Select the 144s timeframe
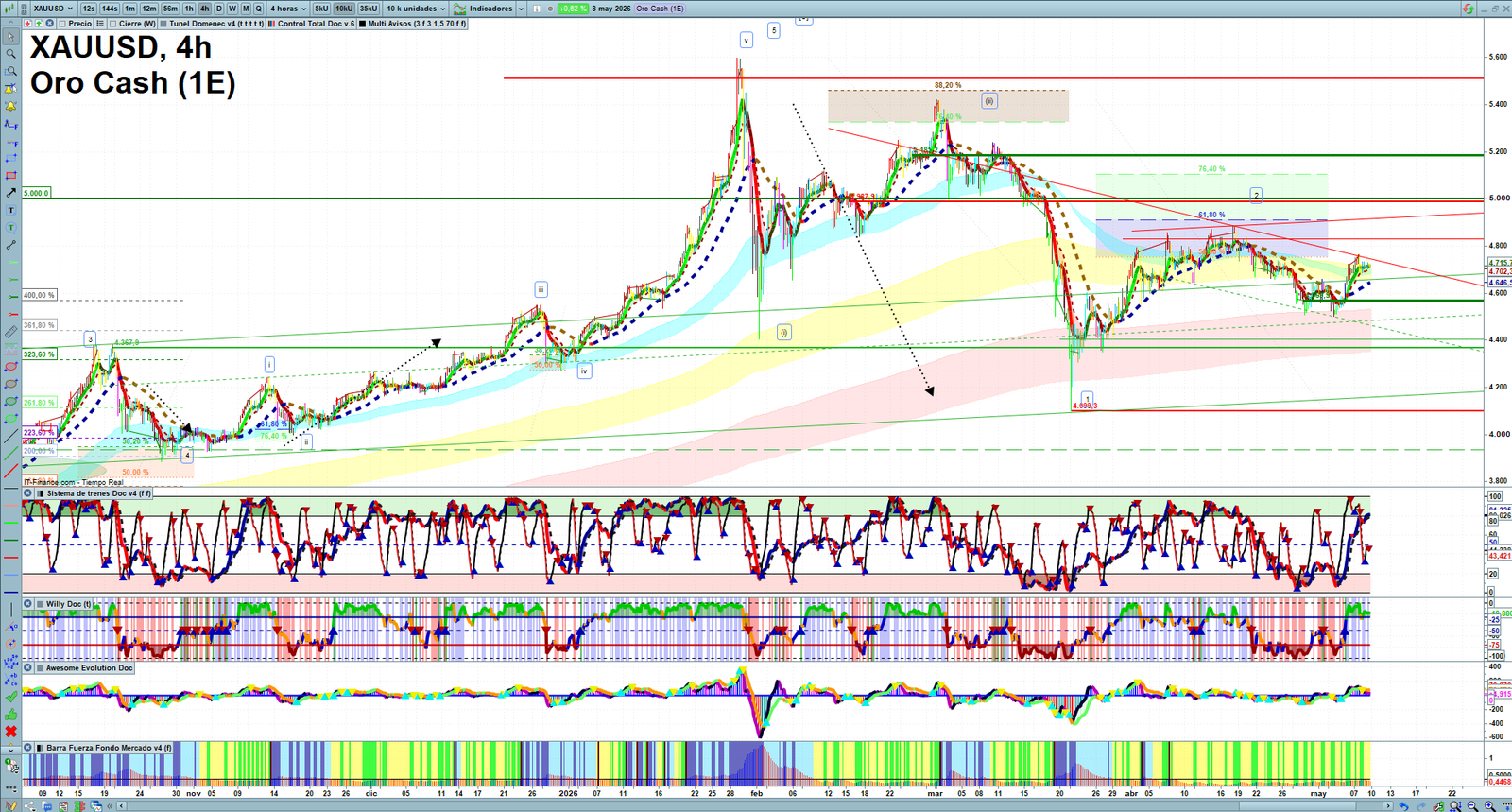Viewport: 1512px width, 812px height. [110, 9]
